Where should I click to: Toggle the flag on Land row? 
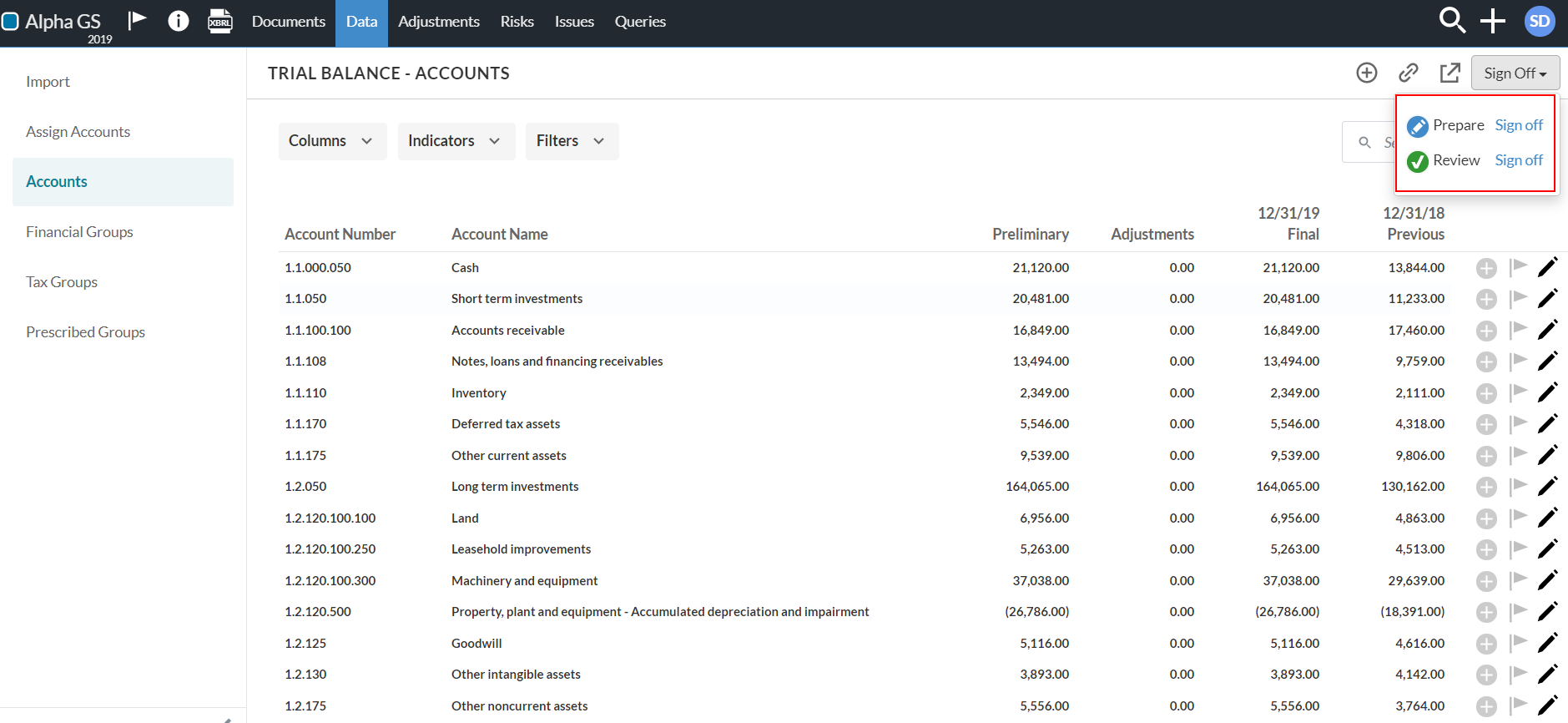tap(1519, 517)
